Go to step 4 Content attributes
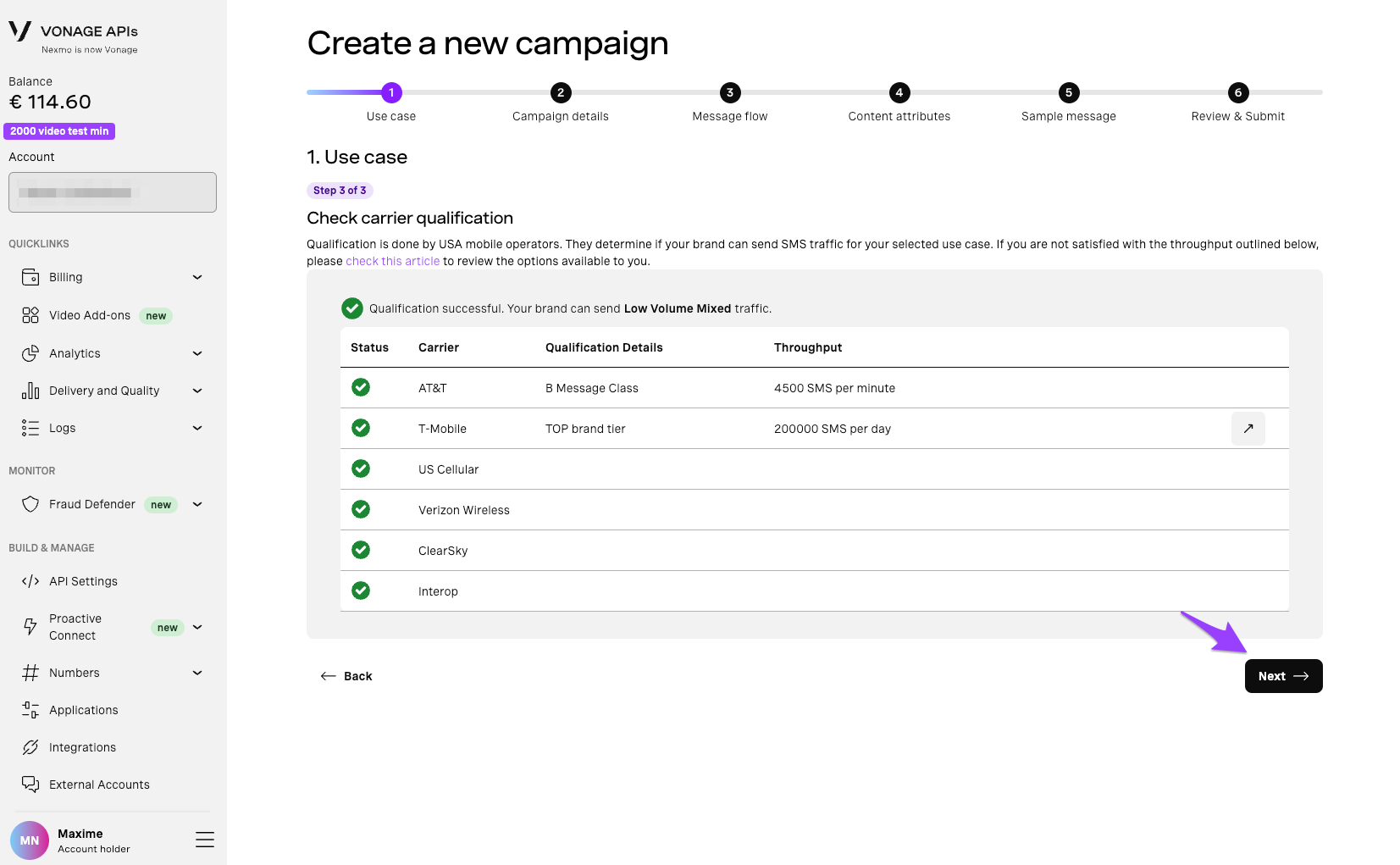This screenshot has height=865, width=1400. pos(899,93)
